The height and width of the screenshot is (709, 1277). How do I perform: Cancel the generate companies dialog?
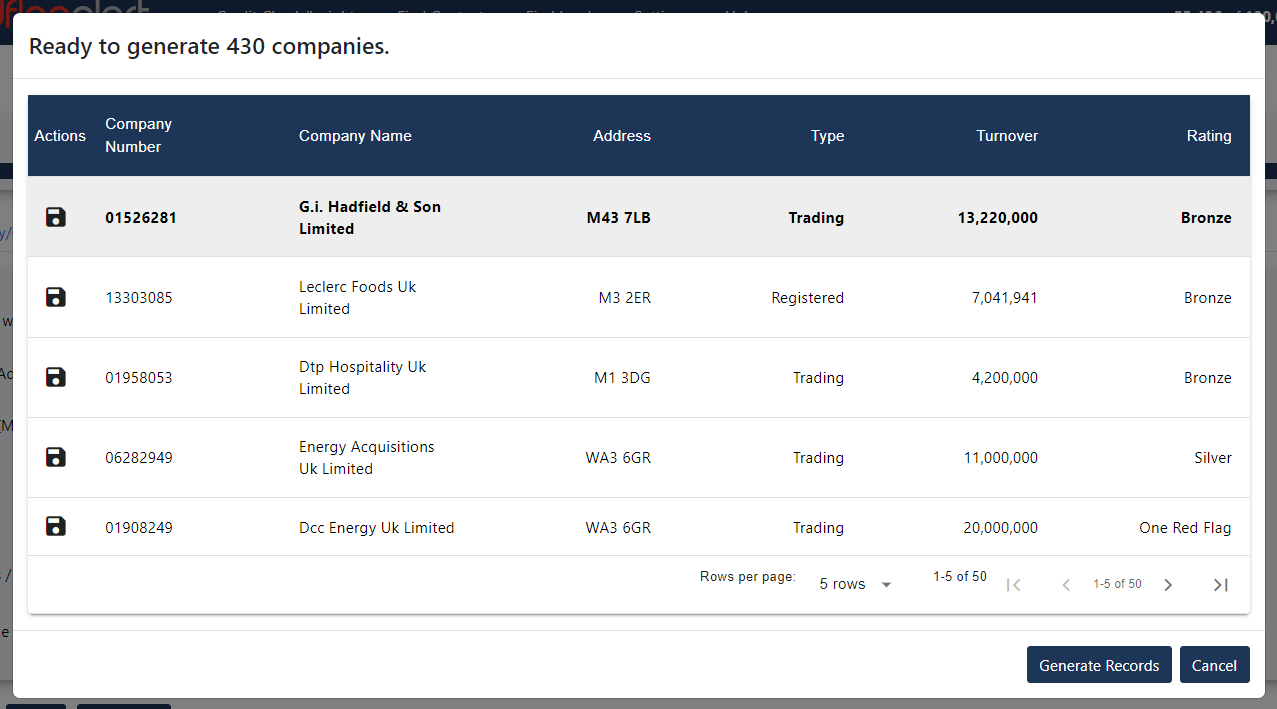(1214, 665)
